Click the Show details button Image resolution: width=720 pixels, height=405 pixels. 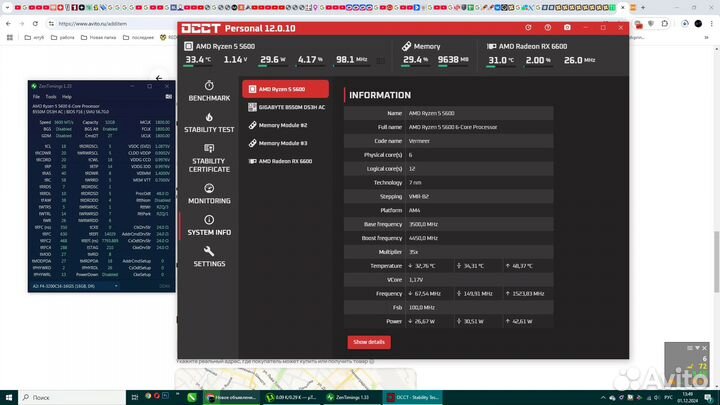(x=369, y=342)
